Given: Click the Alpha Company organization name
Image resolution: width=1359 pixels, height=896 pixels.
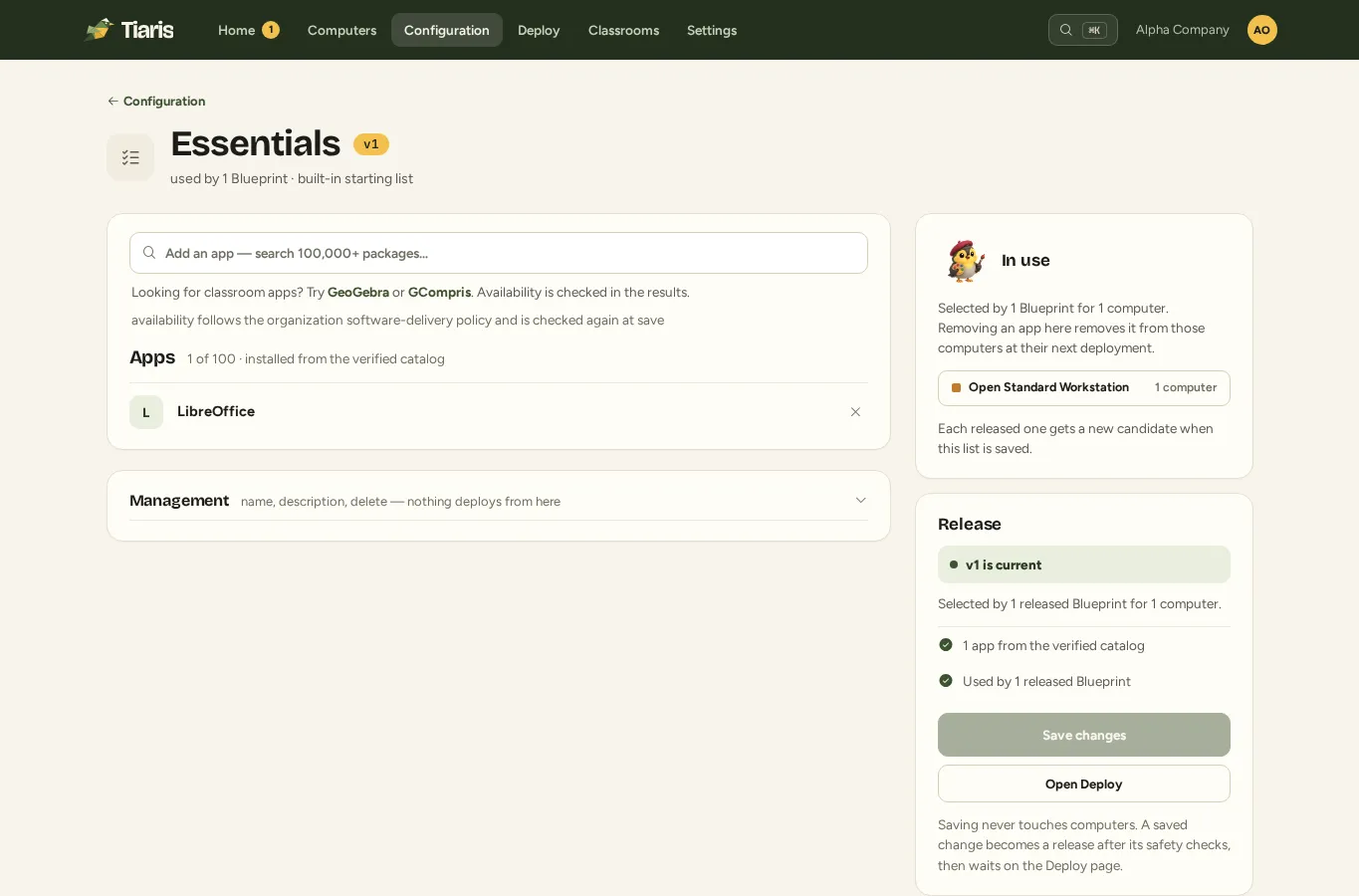Looking at the screenshot, I should coord(1183,30).
